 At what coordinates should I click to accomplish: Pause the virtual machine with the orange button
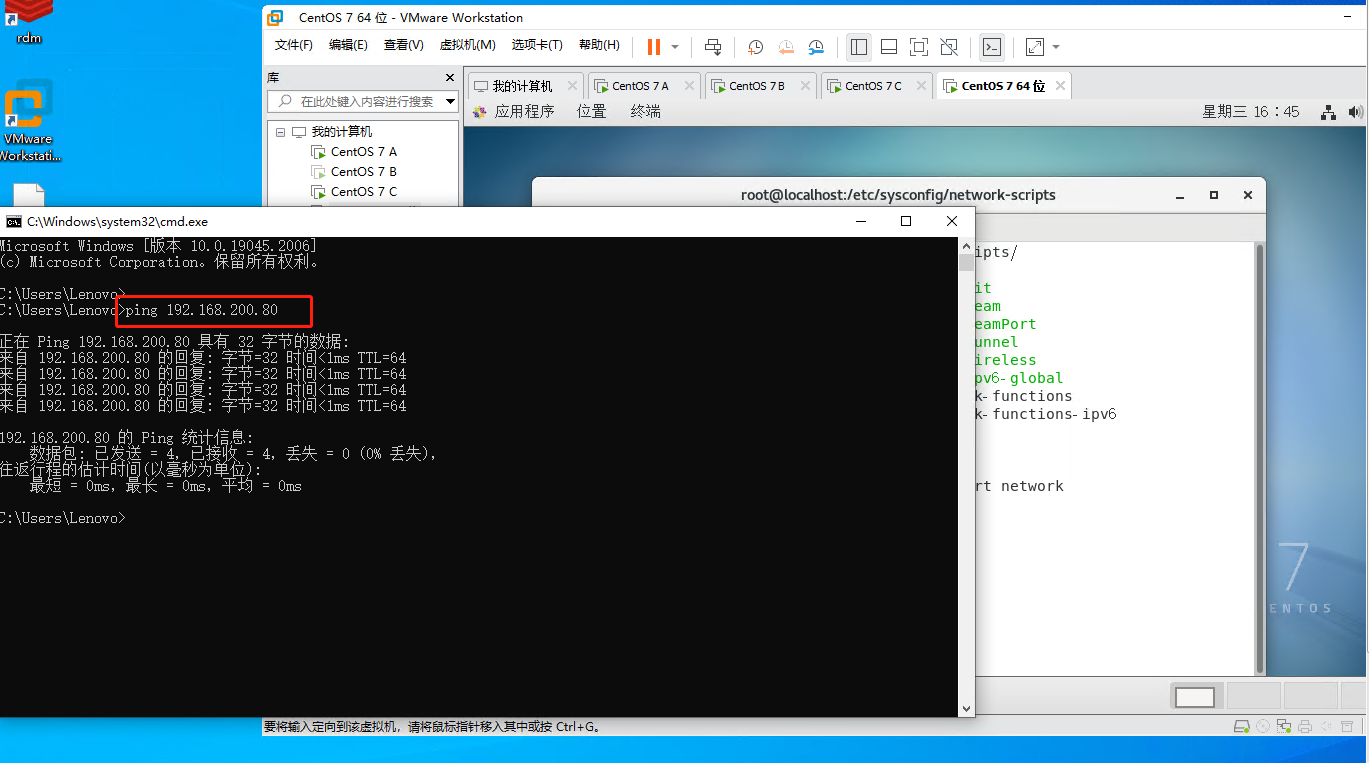click(653, 47)
